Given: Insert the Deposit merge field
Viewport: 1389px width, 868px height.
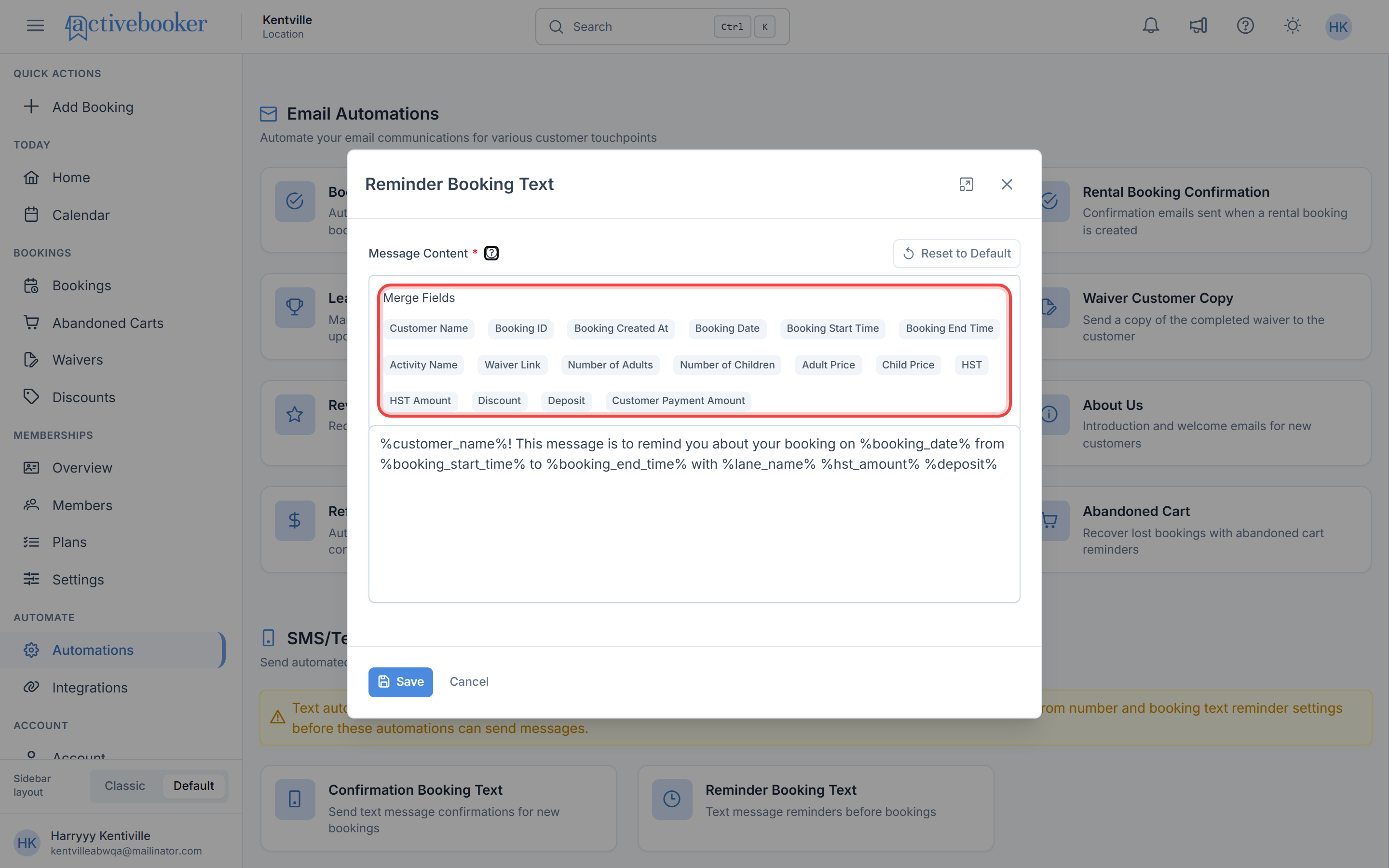Looking at the screenshot, I should (x=566, y=401).
